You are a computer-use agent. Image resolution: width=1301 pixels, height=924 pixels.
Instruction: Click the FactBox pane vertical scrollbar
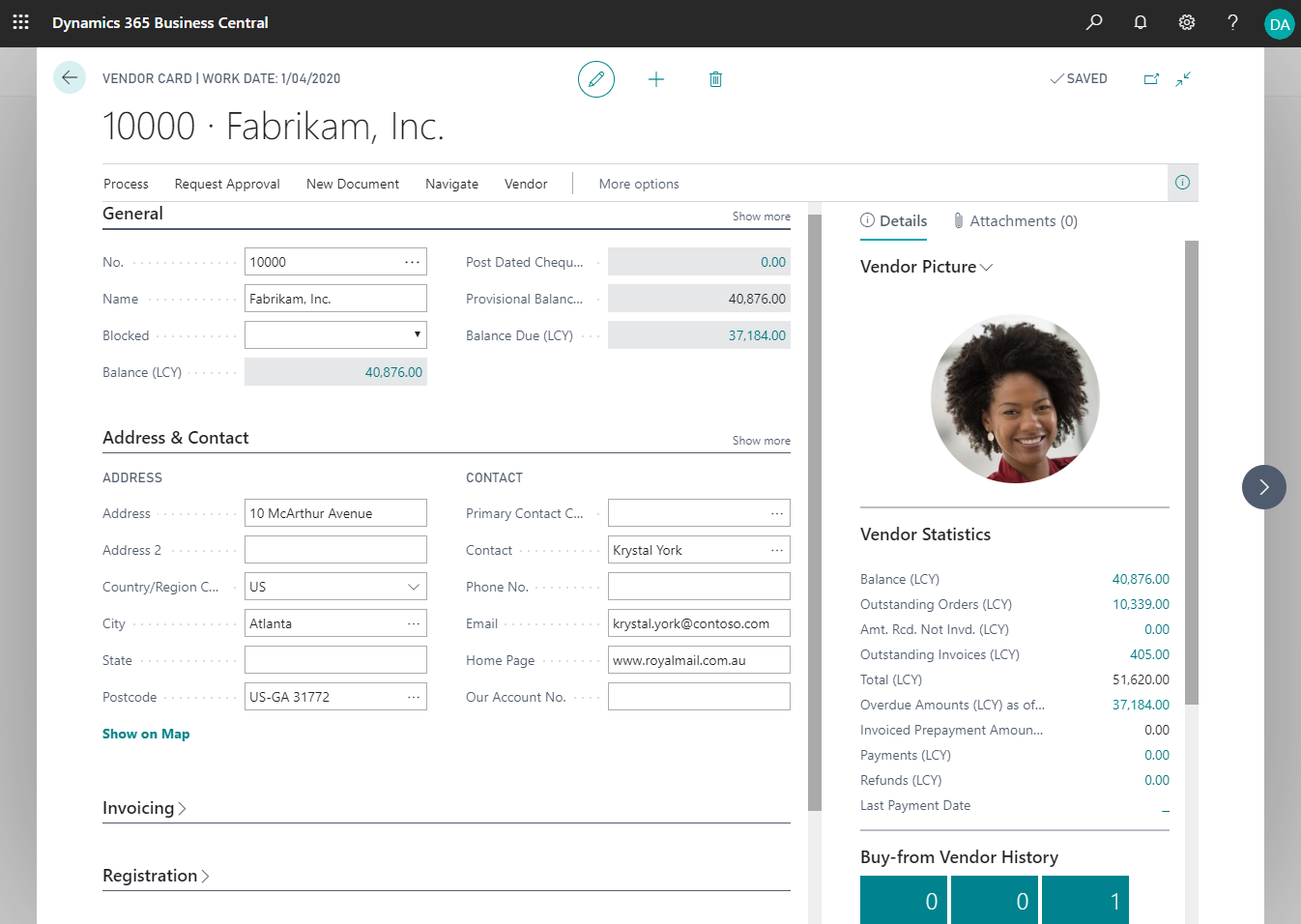pyautogui.click(x=1191, y=473)
